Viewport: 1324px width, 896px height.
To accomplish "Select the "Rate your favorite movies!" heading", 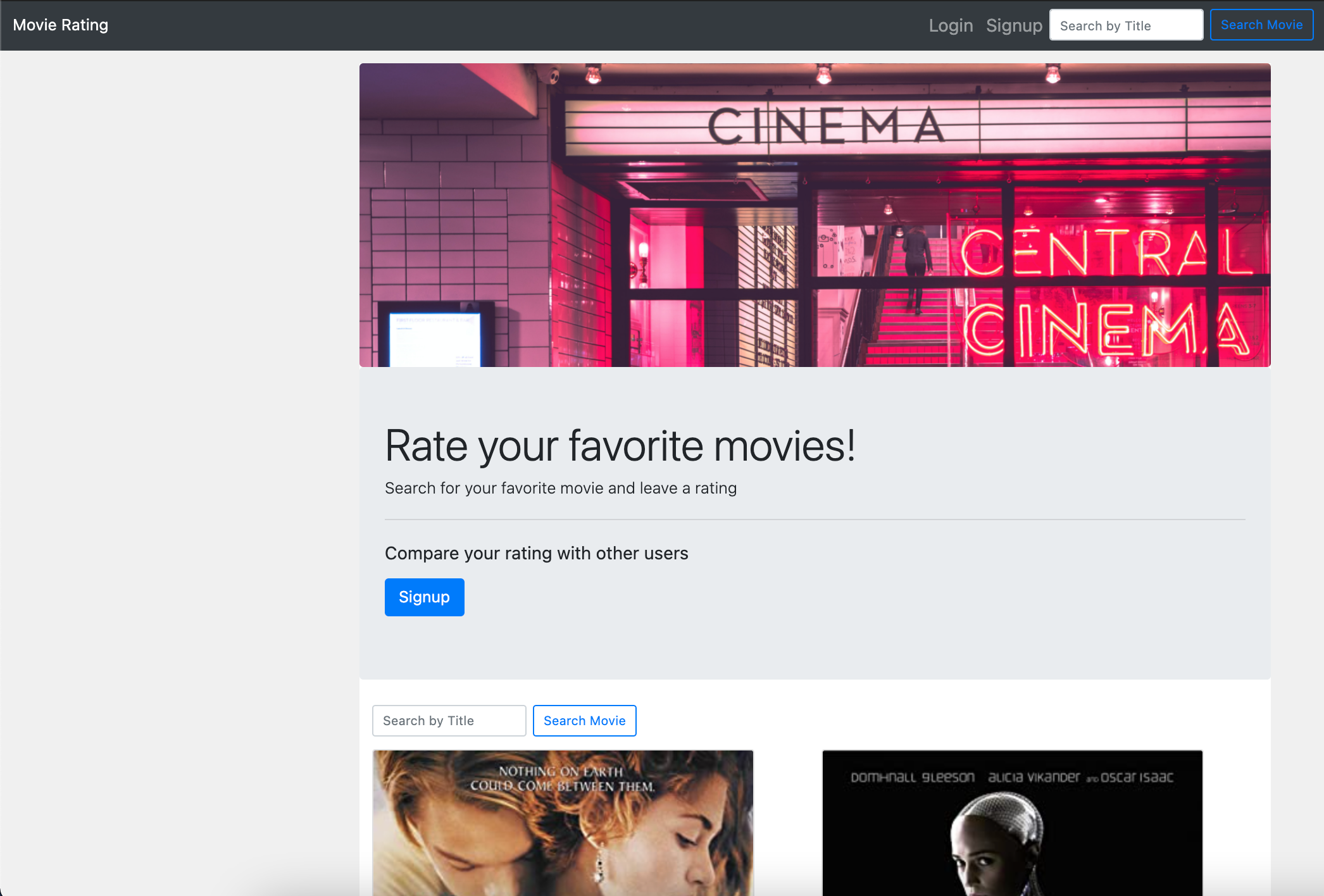I will [x=621, y=445].
